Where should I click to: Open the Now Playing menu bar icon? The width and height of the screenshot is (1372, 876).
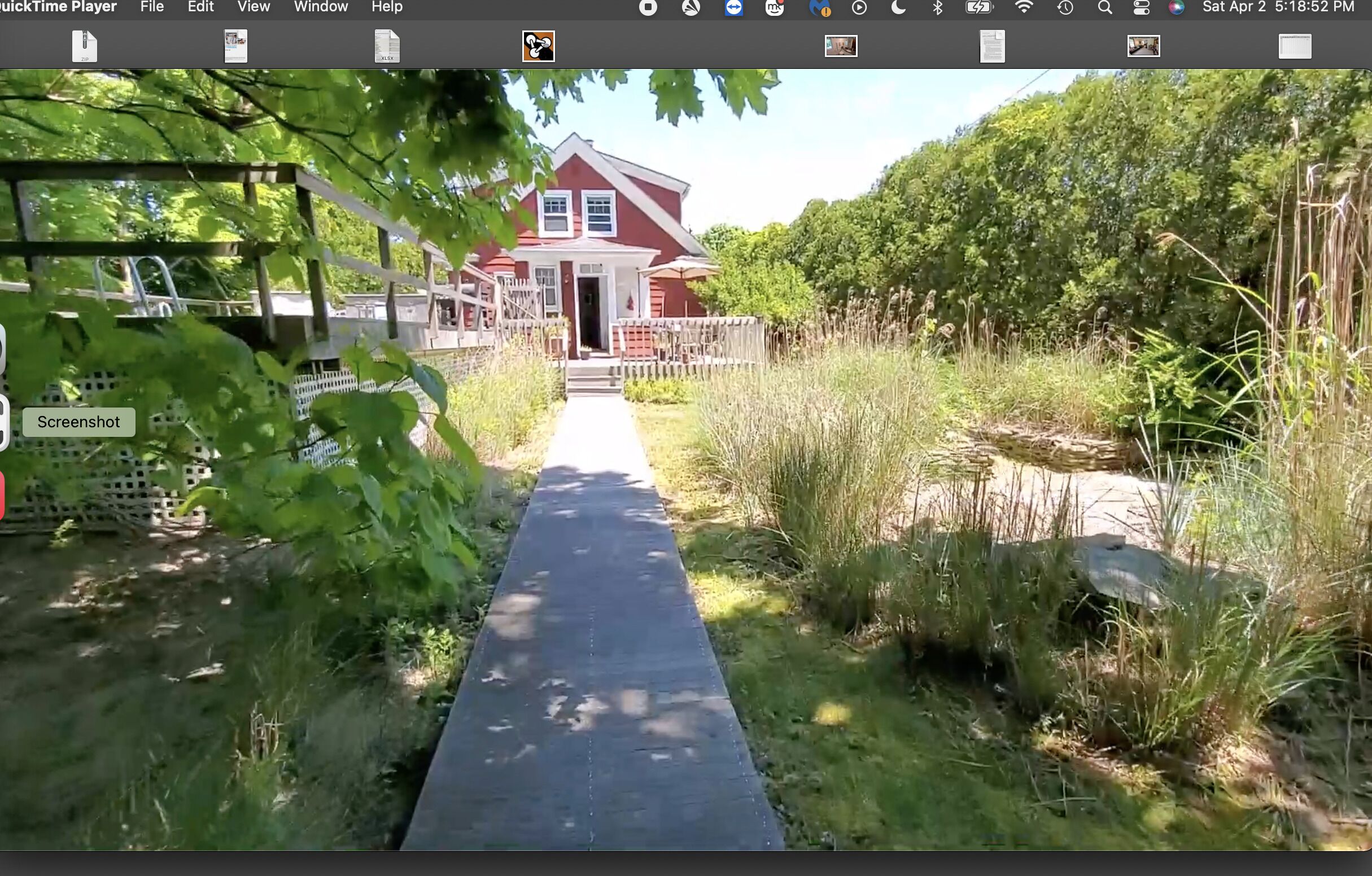pyautogui.click(x=859, y=7)
